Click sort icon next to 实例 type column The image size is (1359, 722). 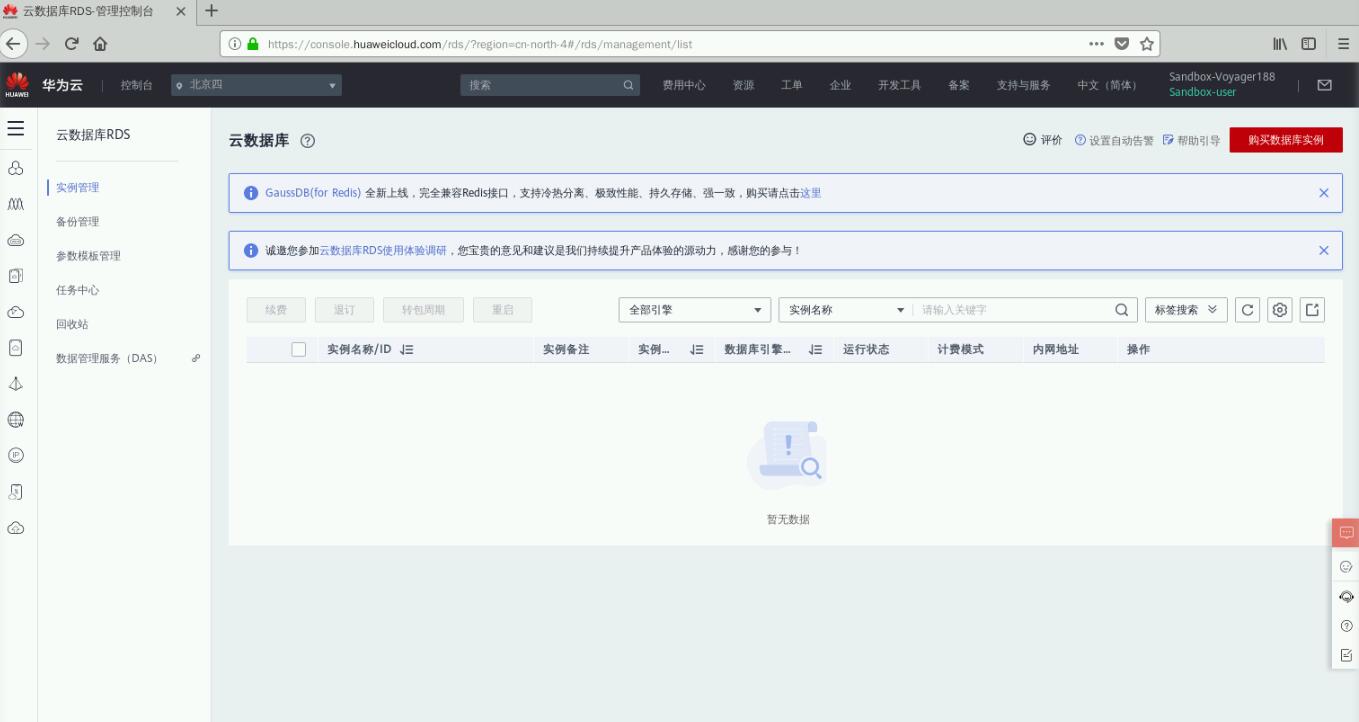pos(697,350)
